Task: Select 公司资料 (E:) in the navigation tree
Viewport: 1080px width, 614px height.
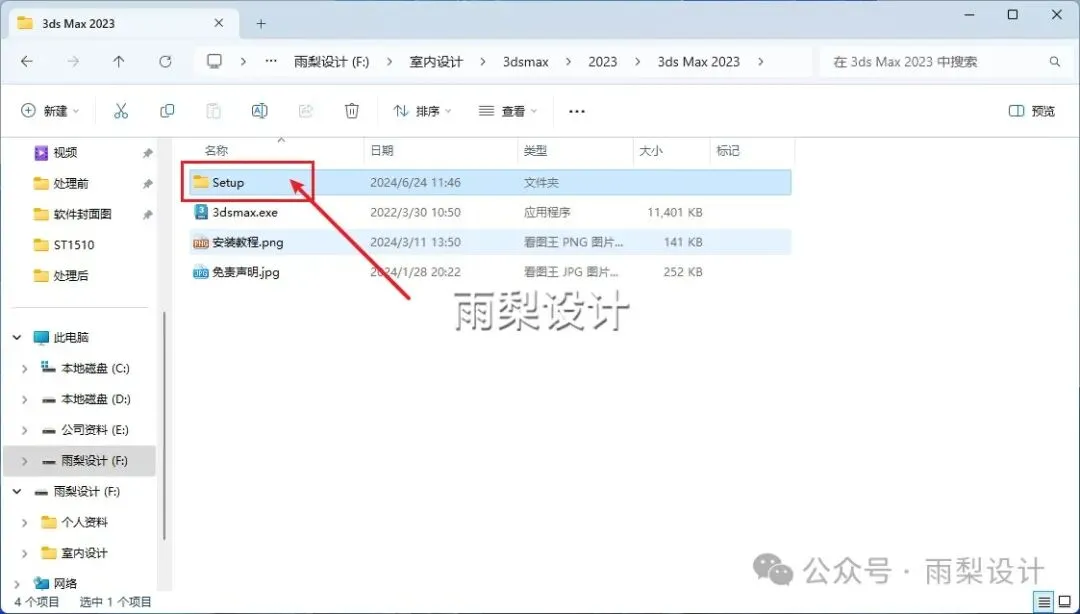Action: pyautogui.click(x=95, y=430)
